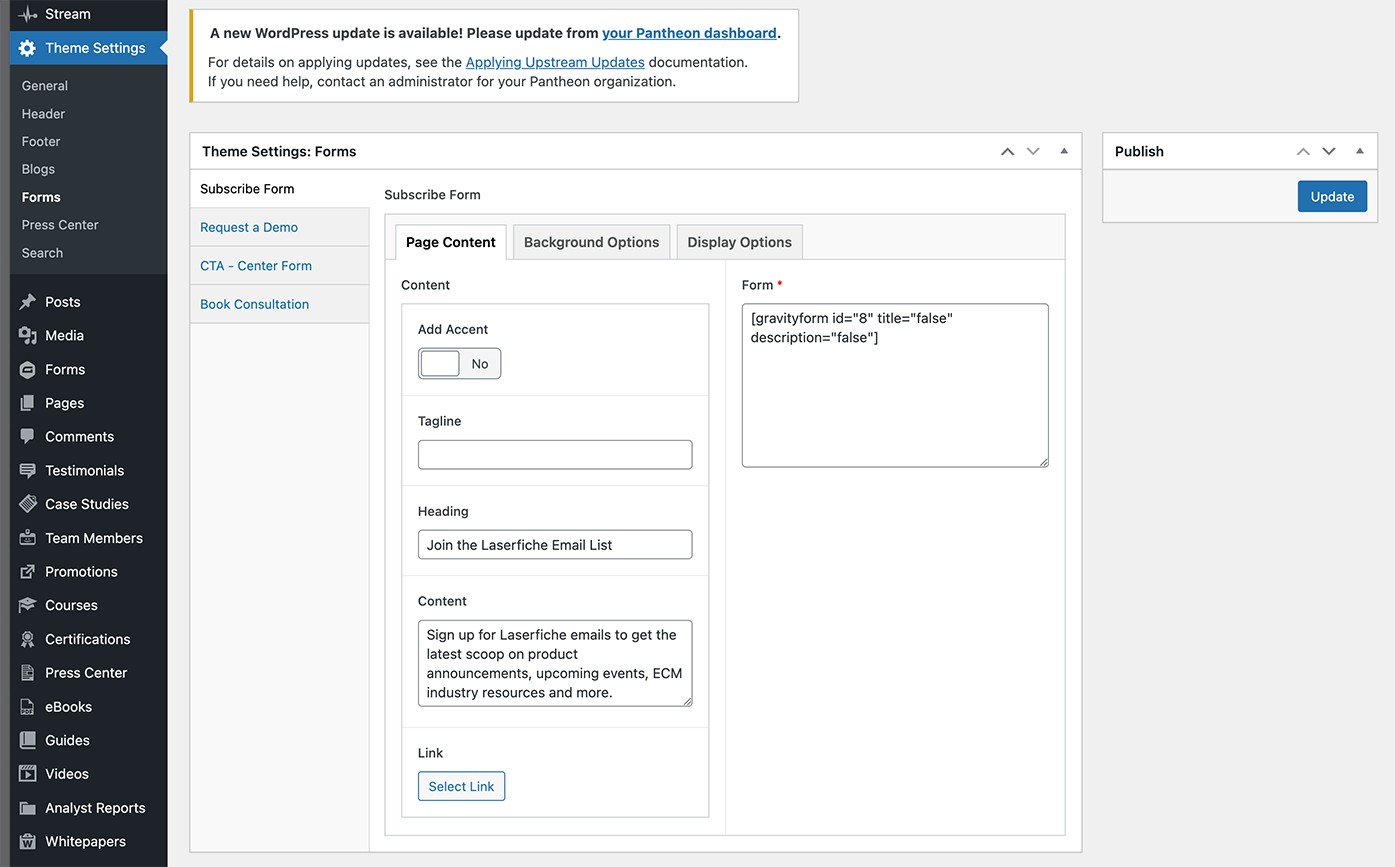Switch to the Background Options tab

tap(591, 241)
